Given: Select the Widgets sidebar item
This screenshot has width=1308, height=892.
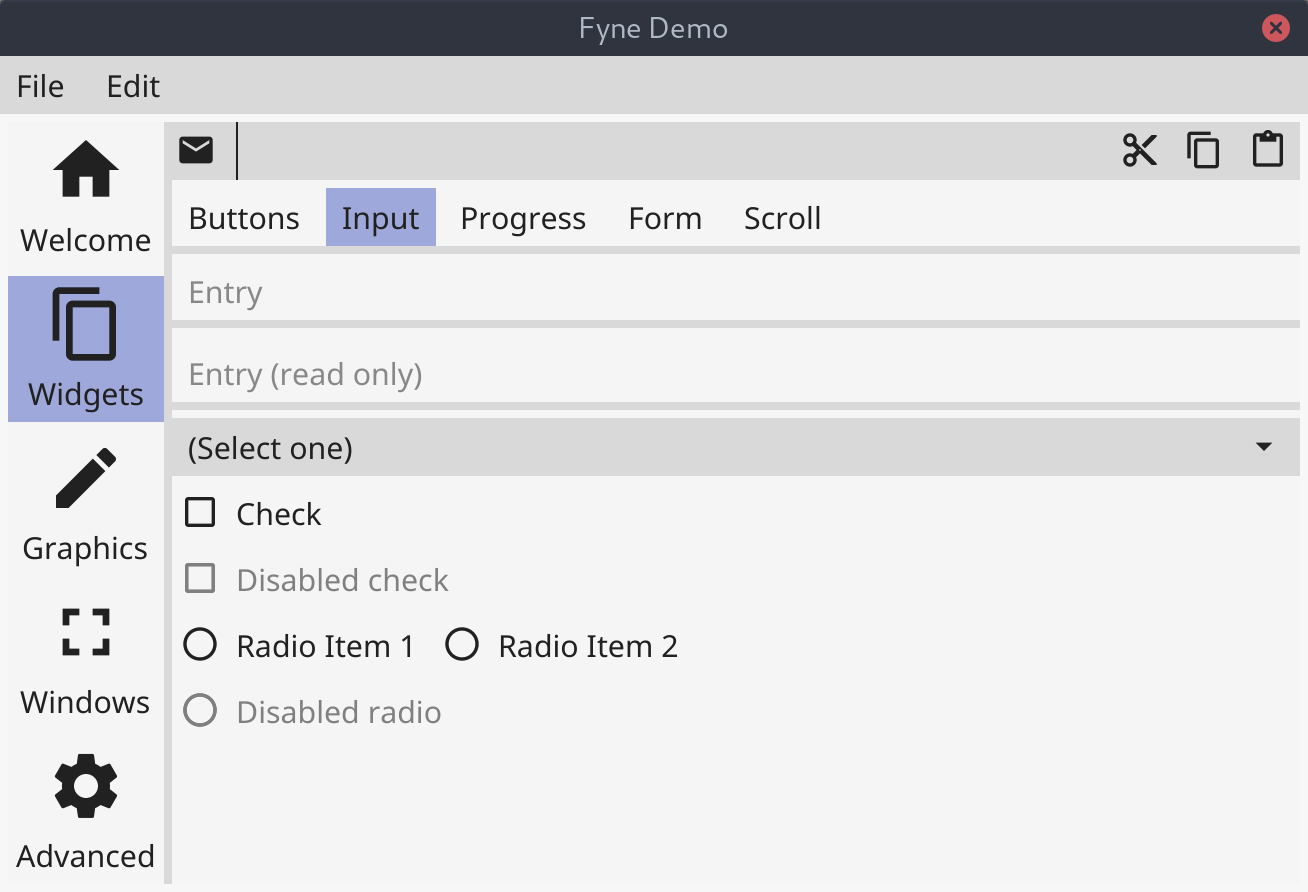Looking at the screenshot, I should (x=86, y=349).
